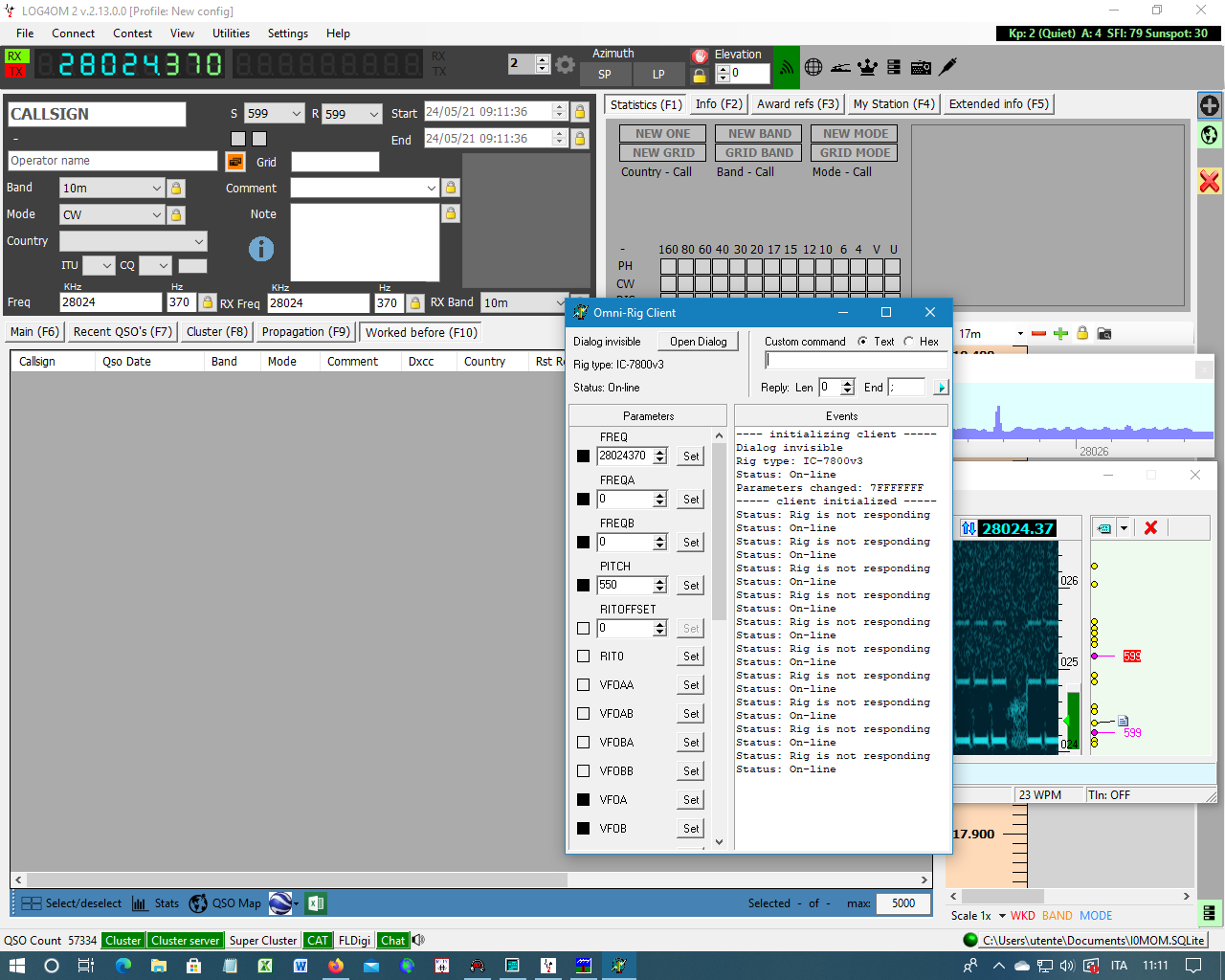1225x980 pixels.
Task: Check the RITO checkbox in Omni-Rig parameters
Action: click(x=584, y=657)
